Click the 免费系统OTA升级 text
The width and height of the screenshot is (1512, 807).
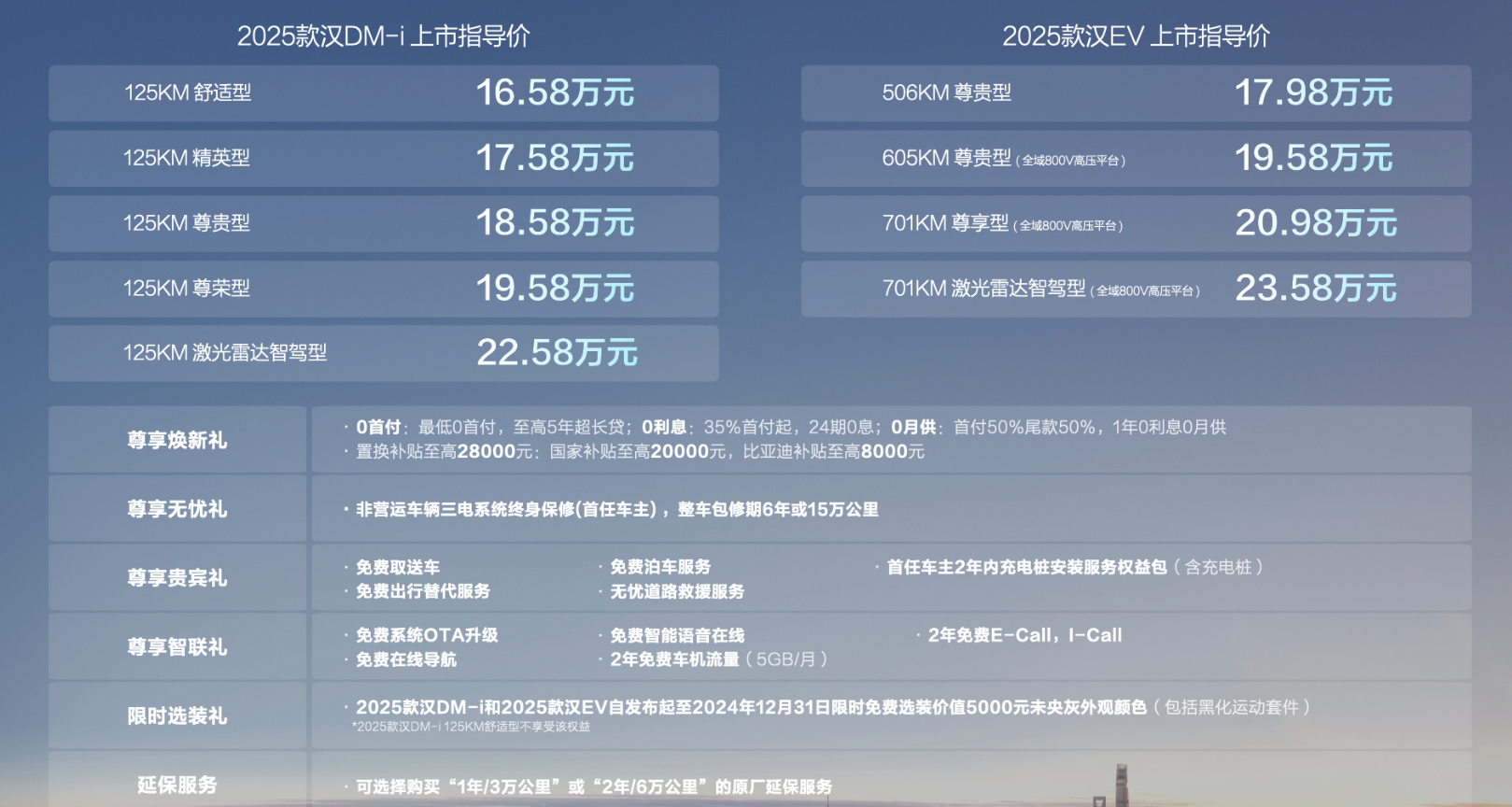[x=427, y=635]
